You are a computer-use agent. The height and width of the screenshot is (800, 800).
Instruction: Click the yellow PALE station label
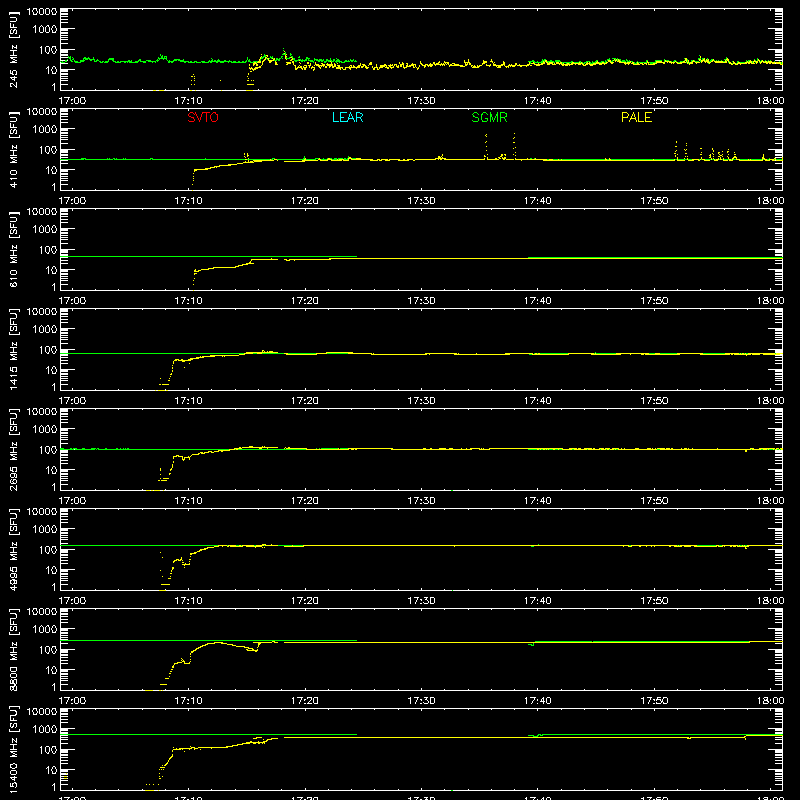pyautogui.click(x=636, y=117)
